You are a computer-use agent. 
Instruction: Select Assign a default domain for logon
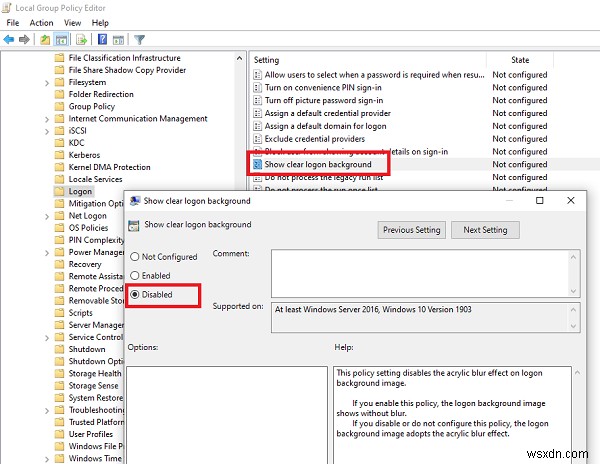(x=325, y=126)
